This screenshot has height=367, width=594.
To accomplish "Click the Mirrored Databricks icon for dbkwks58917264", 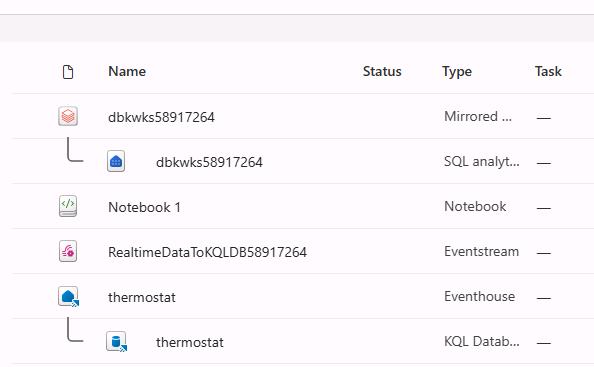I will (x=68, y=116).
